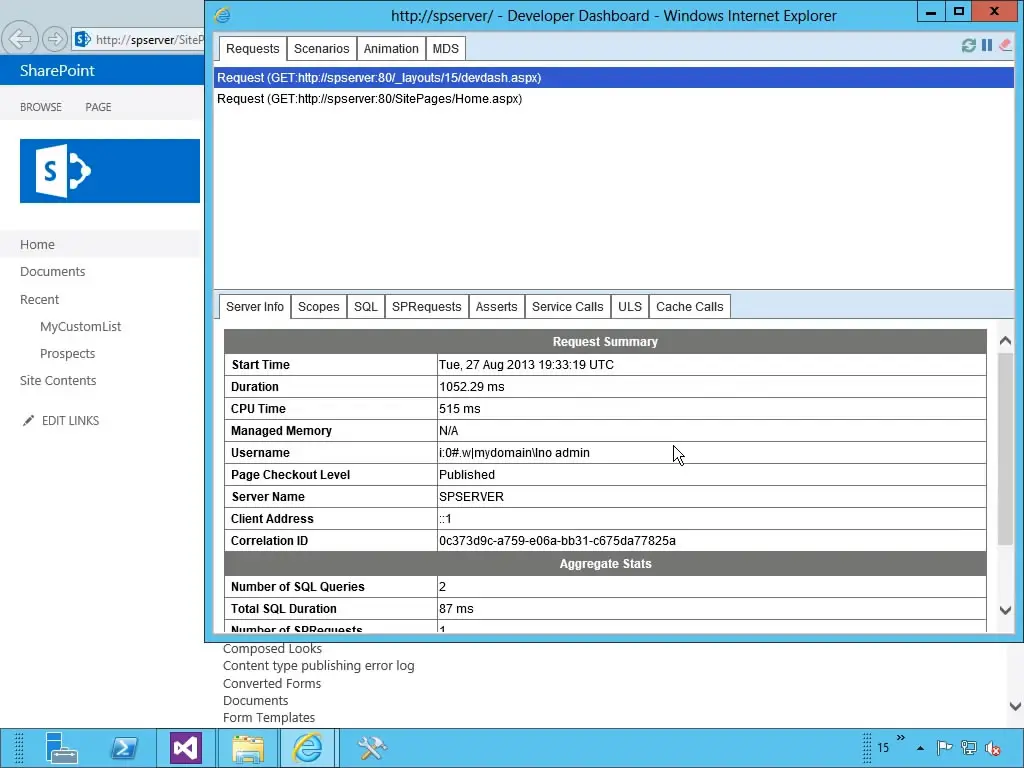This screenshot has height=768, width=1024.
Task: Maximize the Developer Dashboard window
Action: pyautogui.click(x=959, y=12)
